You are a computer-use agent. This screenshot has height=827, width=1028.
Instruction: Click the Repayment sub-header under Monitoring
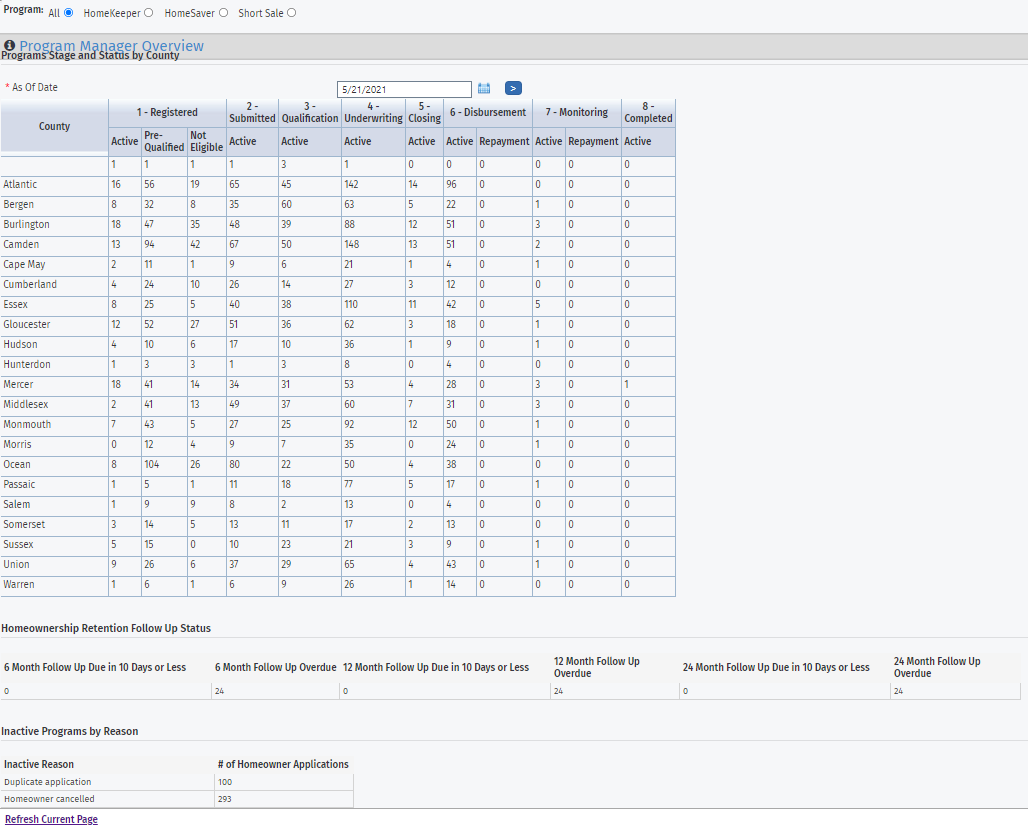click(593, 141)
